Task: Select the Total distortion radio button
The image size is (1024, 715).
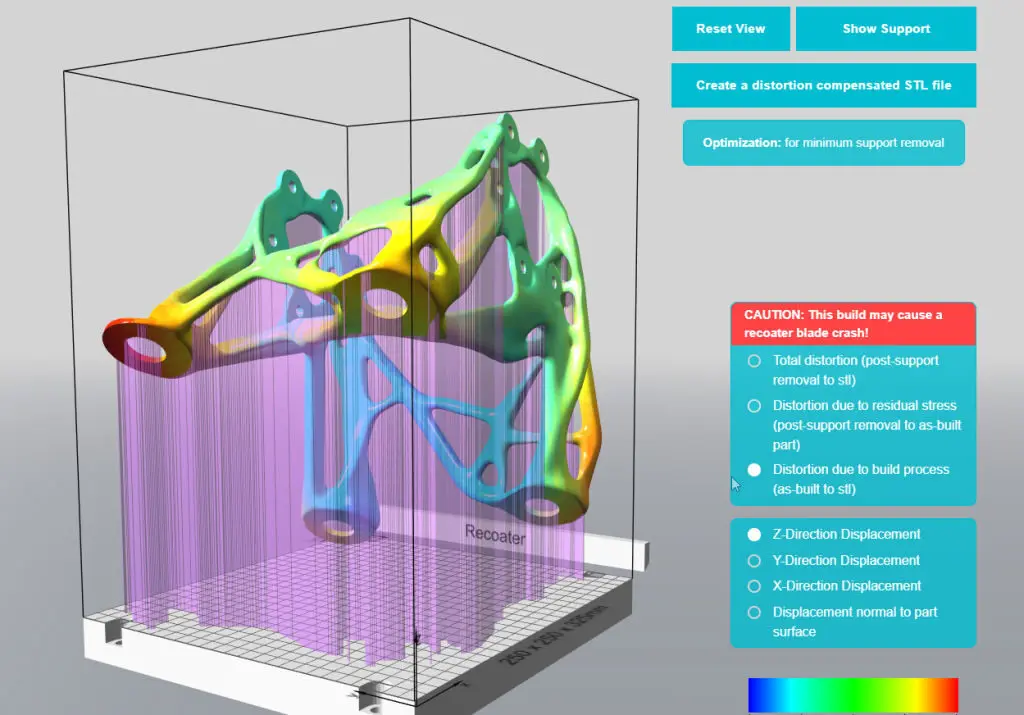Action: tap(753, 361)
